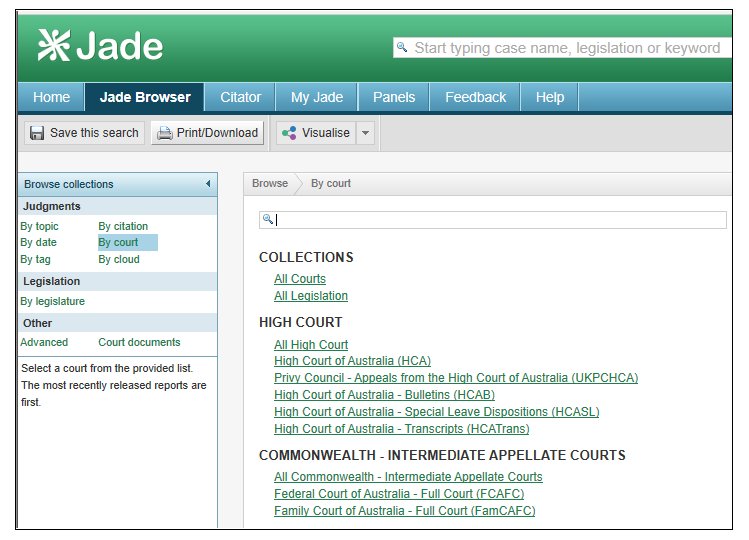Viewport: 749px width, 540px height.
Task: Open High Court Bulletins (HCAB)
Action: [x=385, y=395]
